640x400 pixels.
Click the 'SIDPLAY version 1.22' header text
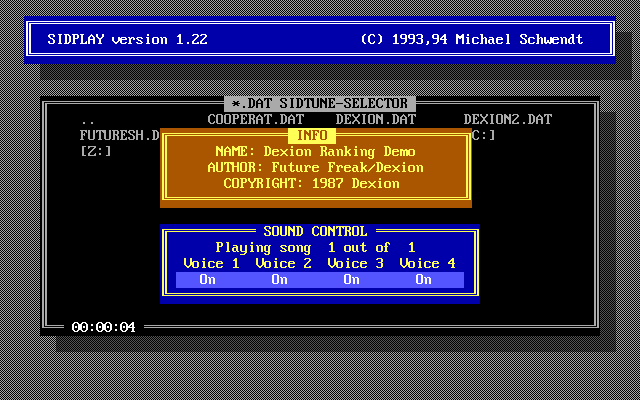(127, 39)
